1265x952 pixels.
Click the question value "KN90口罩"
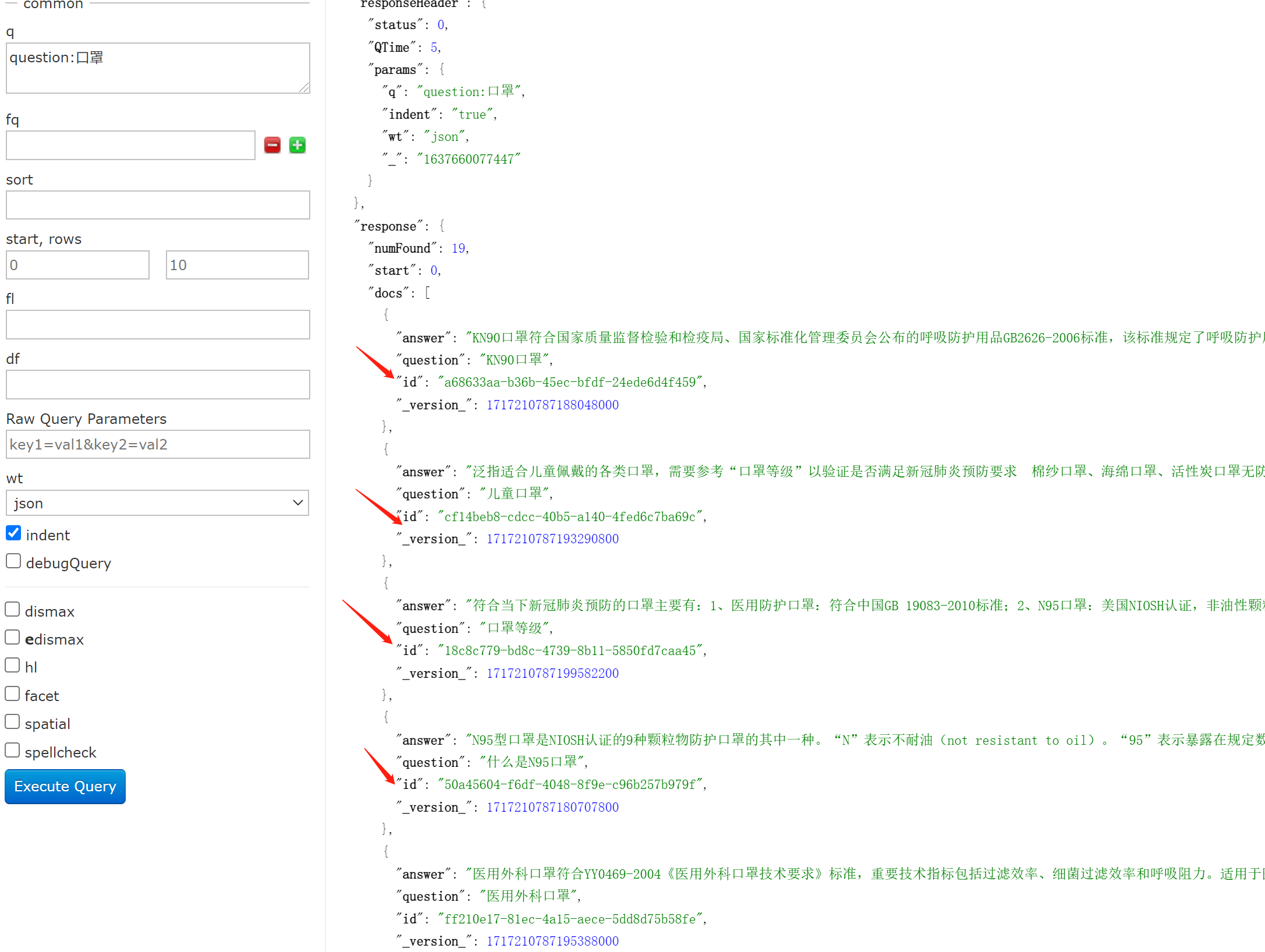514,360
